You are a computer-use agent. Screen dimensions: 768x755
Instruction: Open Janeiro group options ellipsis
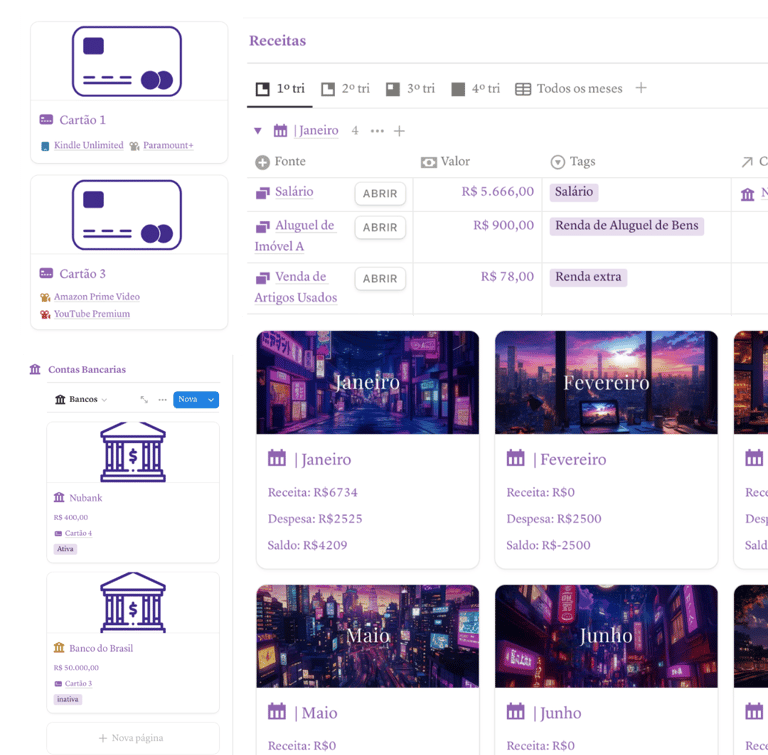pyautogui.click(x=377, y=131)
